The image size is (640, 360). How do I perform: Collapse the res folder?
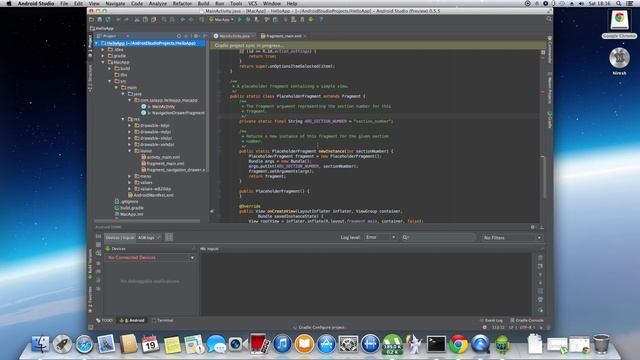123,119
